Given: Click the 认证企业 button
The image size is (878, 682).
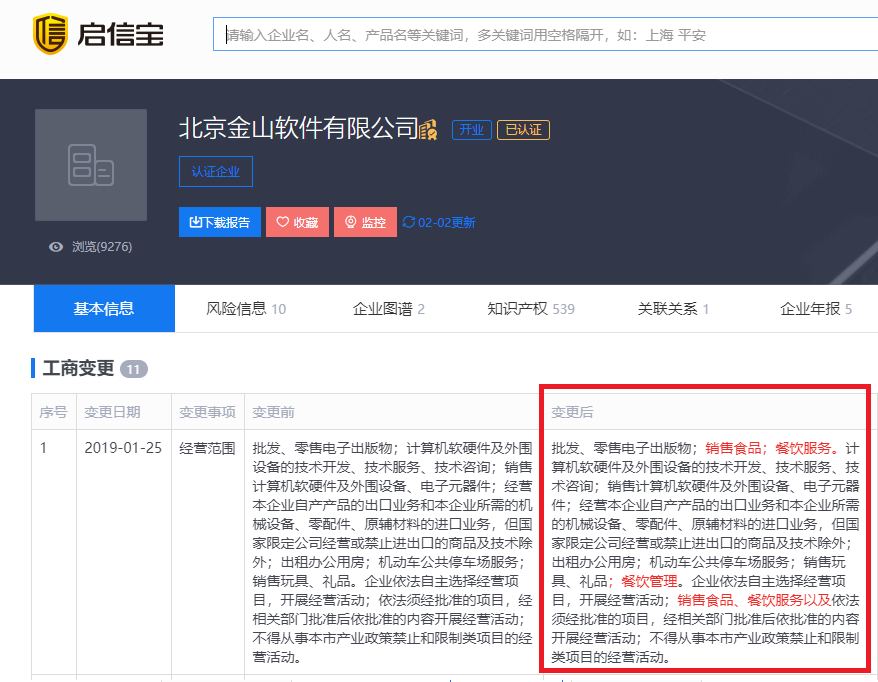Looking at the screenshot, I should tap(216, 171).
